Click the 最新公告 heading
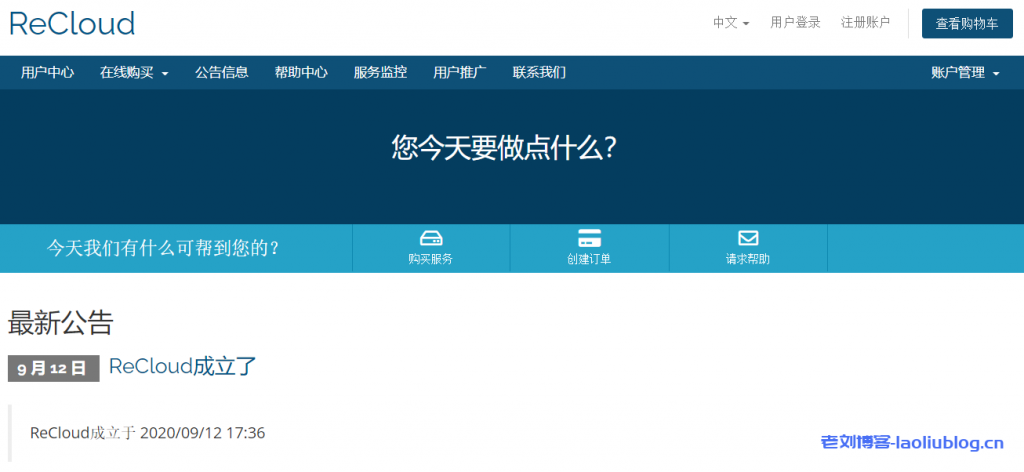The height and width of the screenshot is (472, 1024). point(61,323)
